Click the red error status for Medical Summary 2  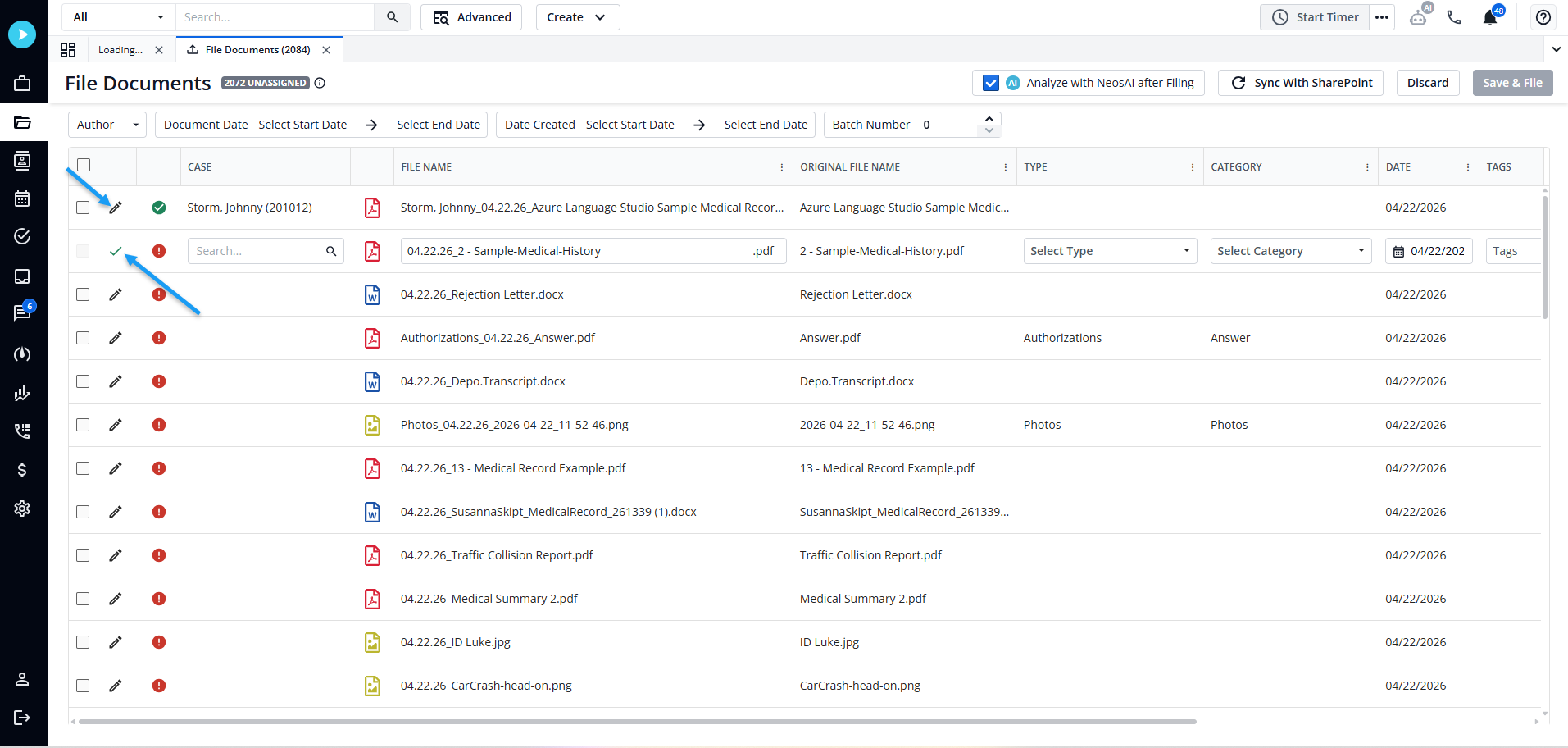pos(159,599)
